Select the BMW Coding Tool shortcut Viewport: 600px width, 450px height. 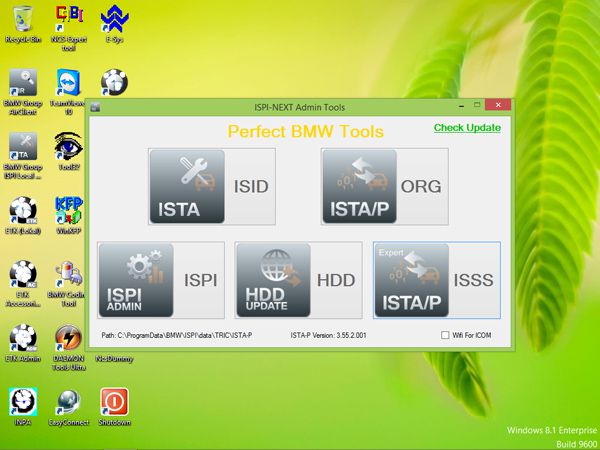66,284
